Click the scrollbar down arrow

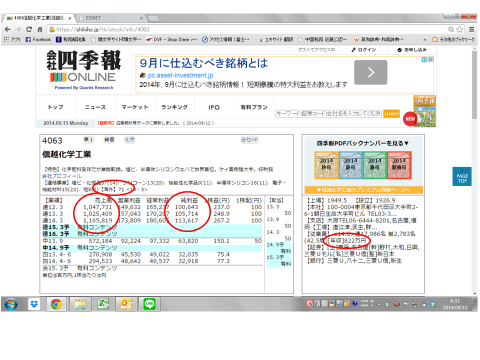click(x=475, y=293)
